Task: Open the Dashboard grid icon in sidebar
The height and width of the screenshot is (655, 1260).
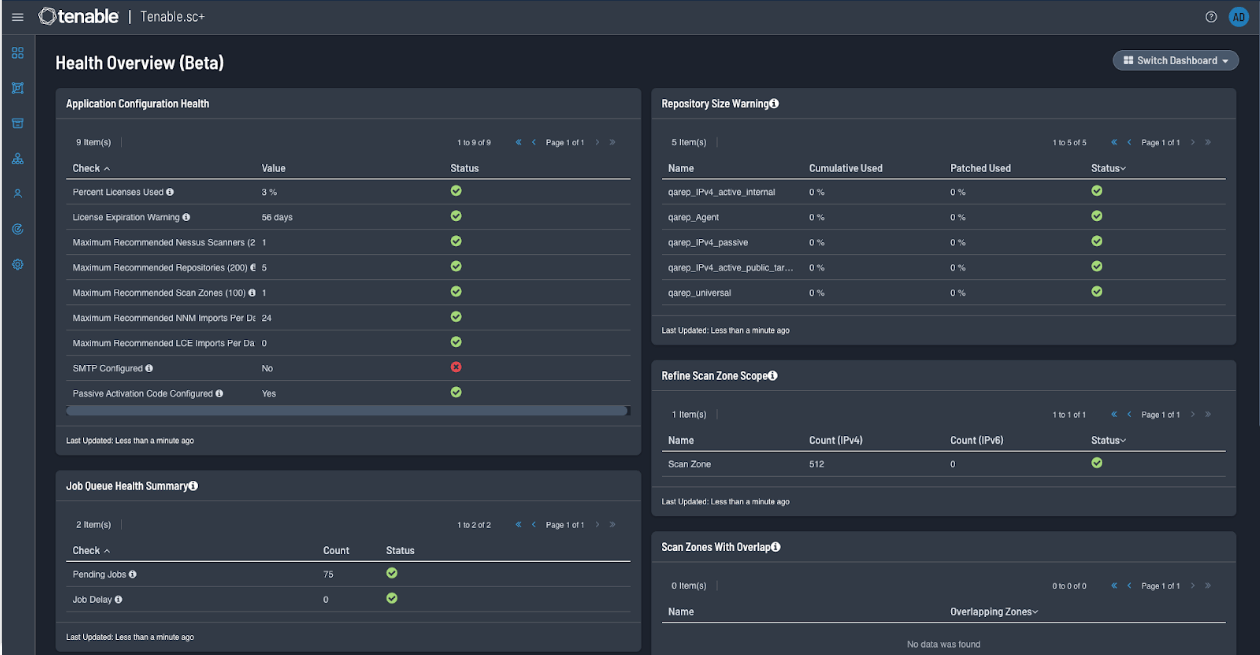Action: click(17, 53)
